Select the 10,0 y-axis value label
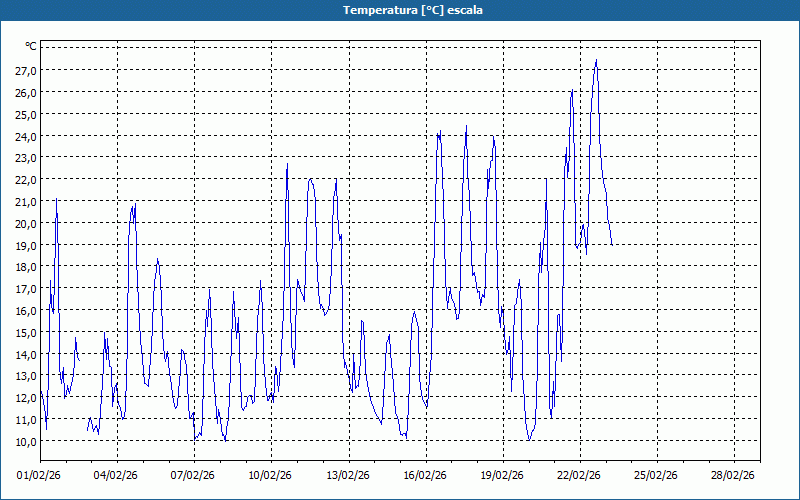This screenshot has height=500, width=800. (x=25, y=441)
